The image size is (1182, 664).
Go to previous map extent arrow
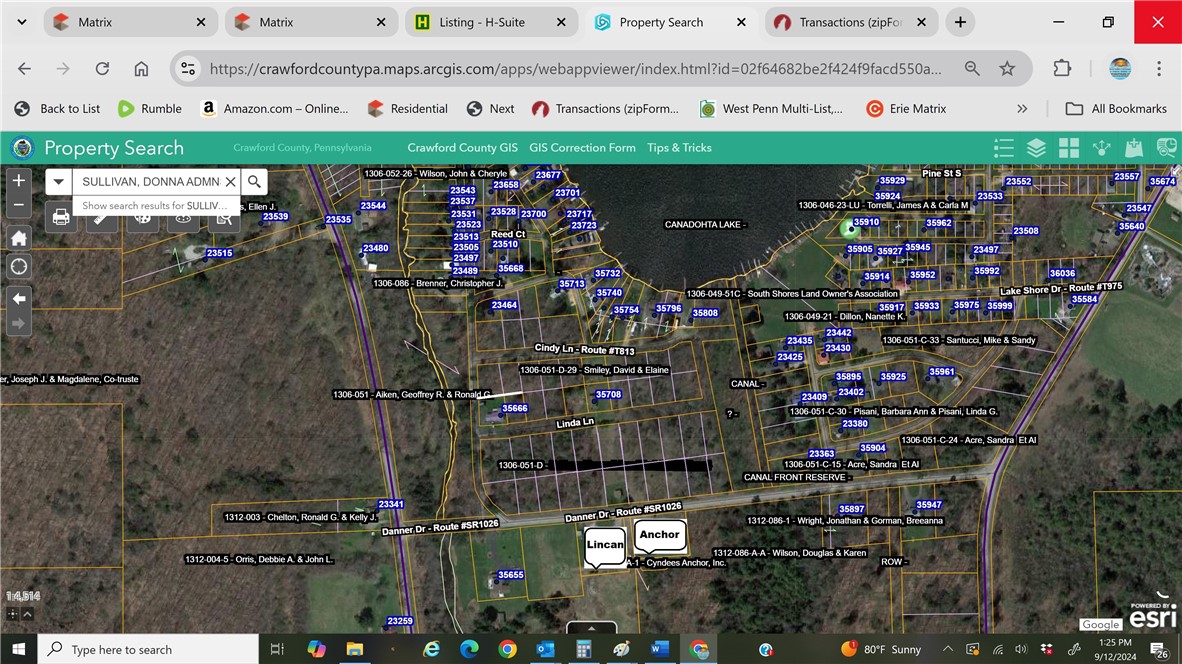(x=19, y=298)
